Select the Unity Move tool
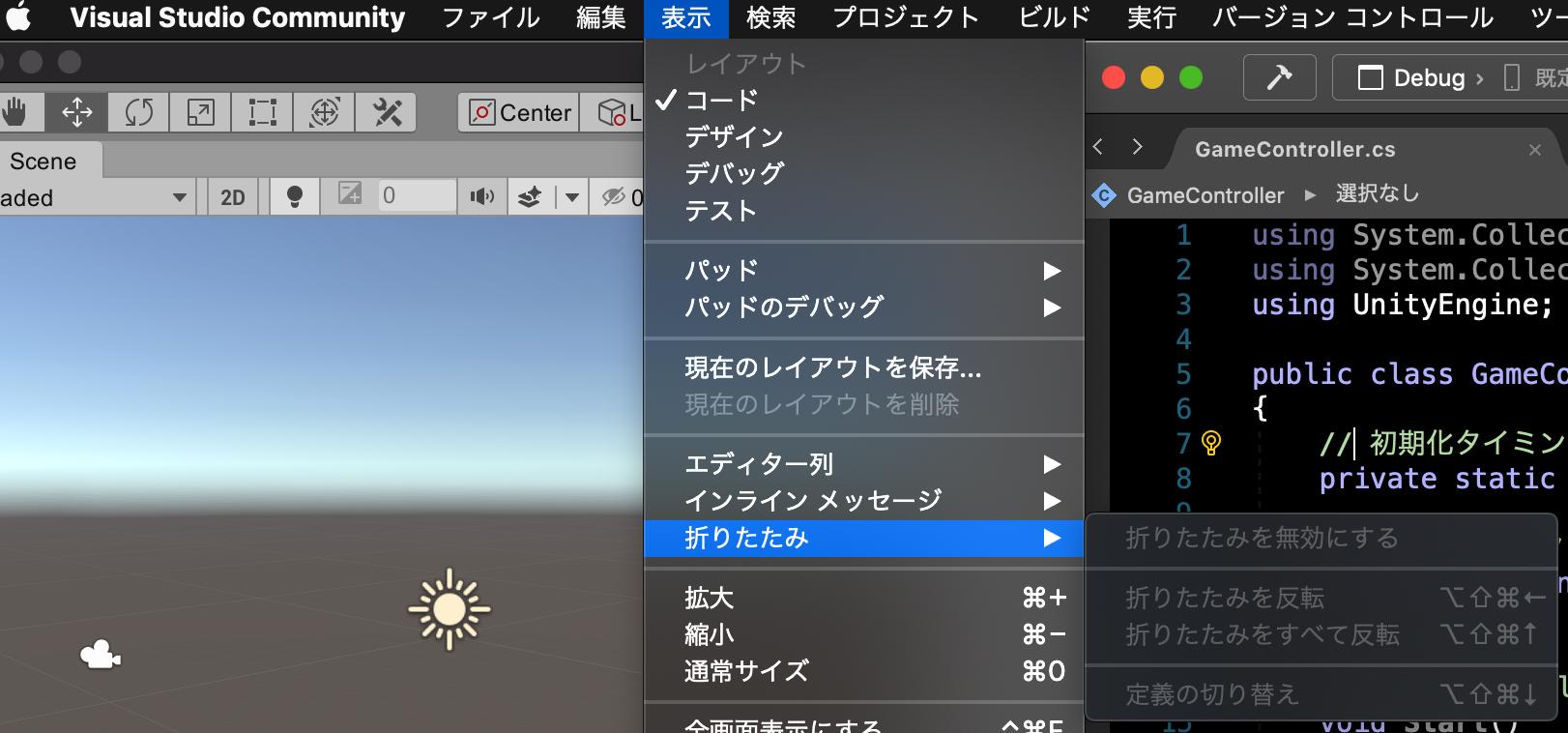Image resolution: width=1568 pixels, height=733 pixels. coord(77,112)
